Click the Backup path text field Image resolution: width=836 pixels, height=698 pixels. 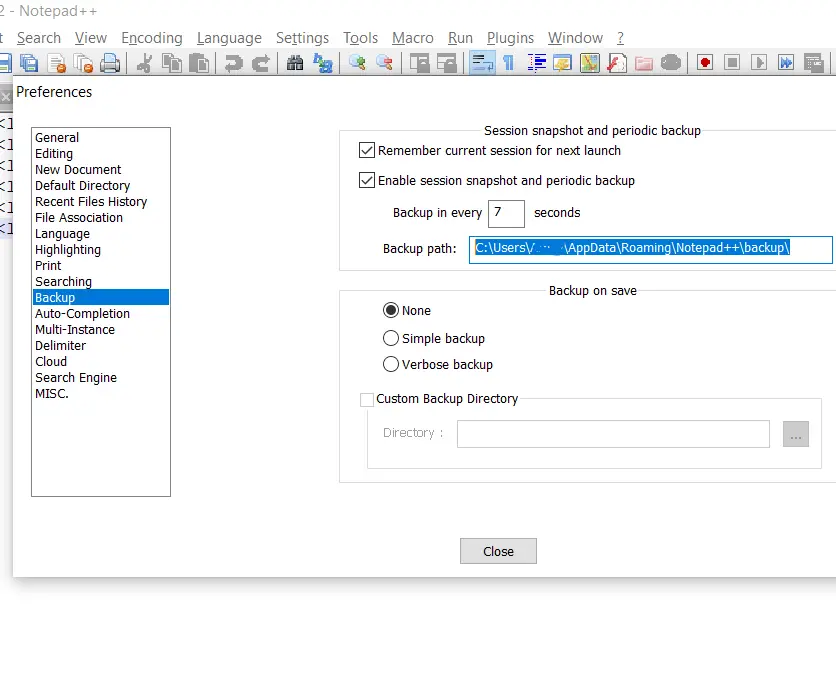[x=651, y=250]
